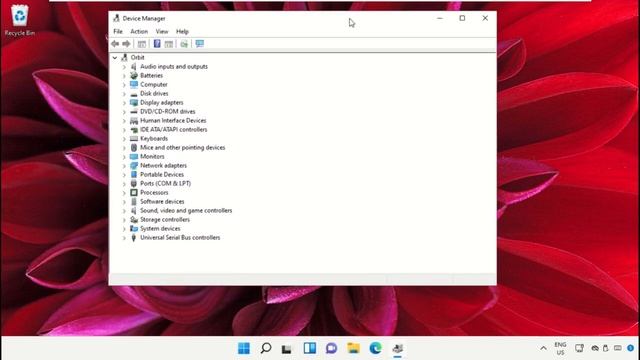Viewport: 640px width, 360px height.
Task: Click the Portable Devices icon
Action: (134, 174)
